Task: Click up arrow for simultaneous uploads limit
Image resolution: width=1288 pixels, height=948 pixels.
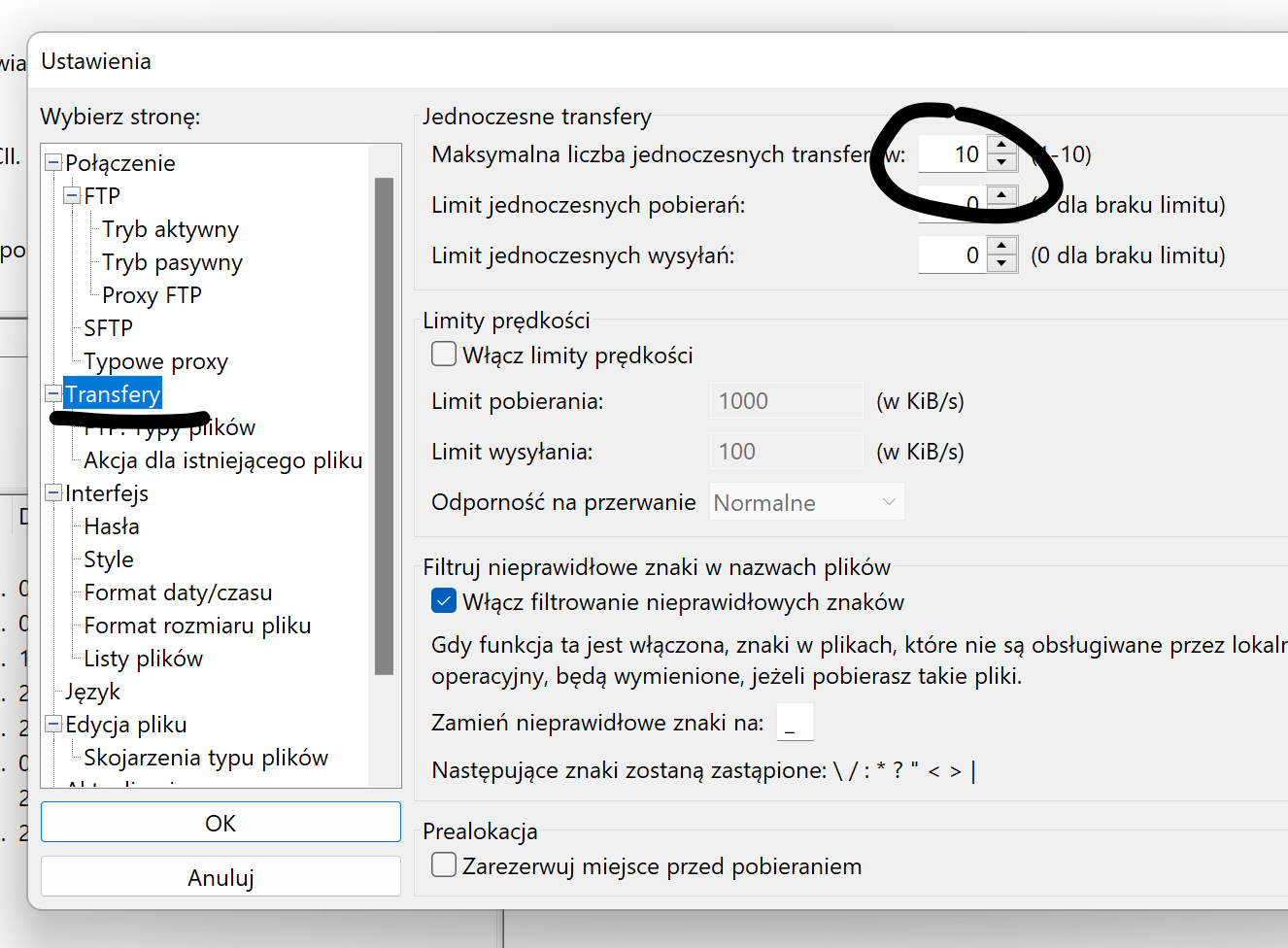Action: point(1001,246)
